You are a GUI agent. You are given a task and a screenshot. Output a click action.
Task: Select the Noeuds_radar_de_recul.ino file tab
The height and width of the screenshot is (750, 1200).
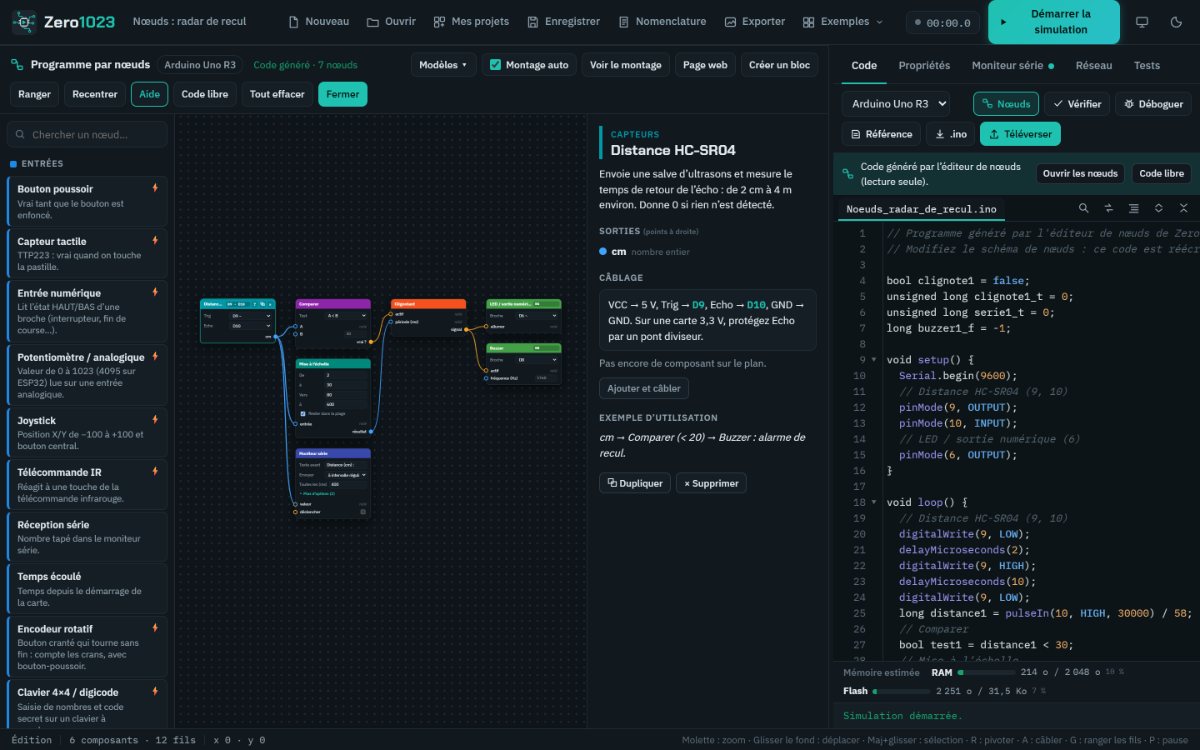(921, 209)
